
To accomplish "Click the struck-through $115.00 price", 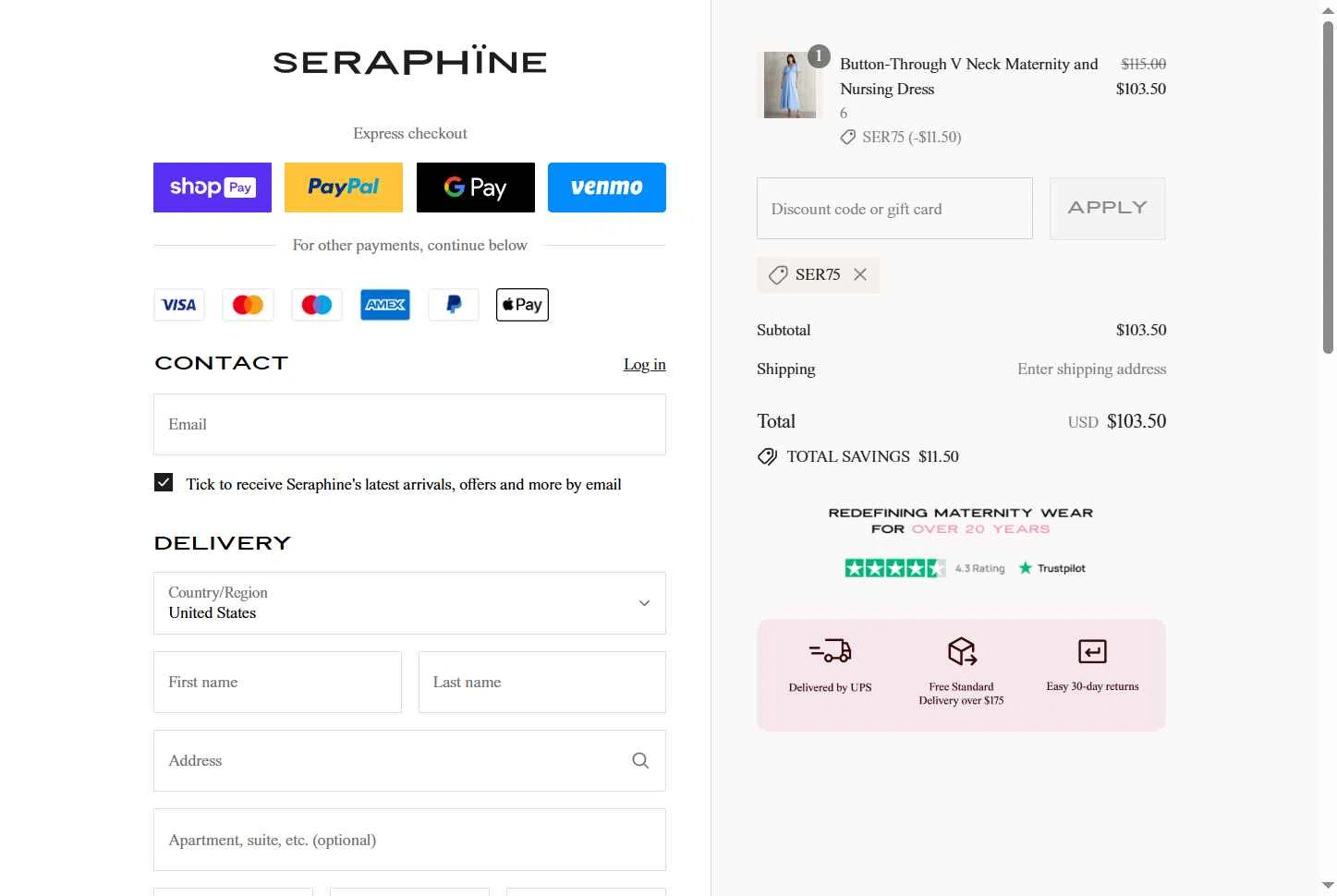I will (x=1143, y=64).
